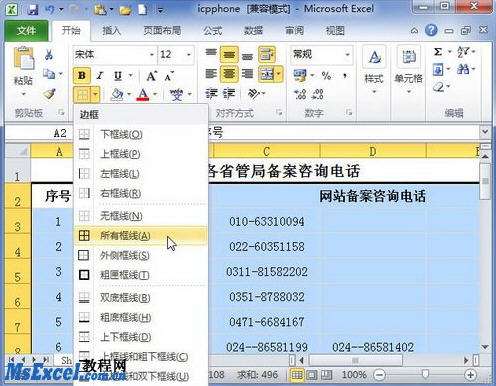Apply percent style
This screenshot has width=496, height=386.
[x=326, y=76]
